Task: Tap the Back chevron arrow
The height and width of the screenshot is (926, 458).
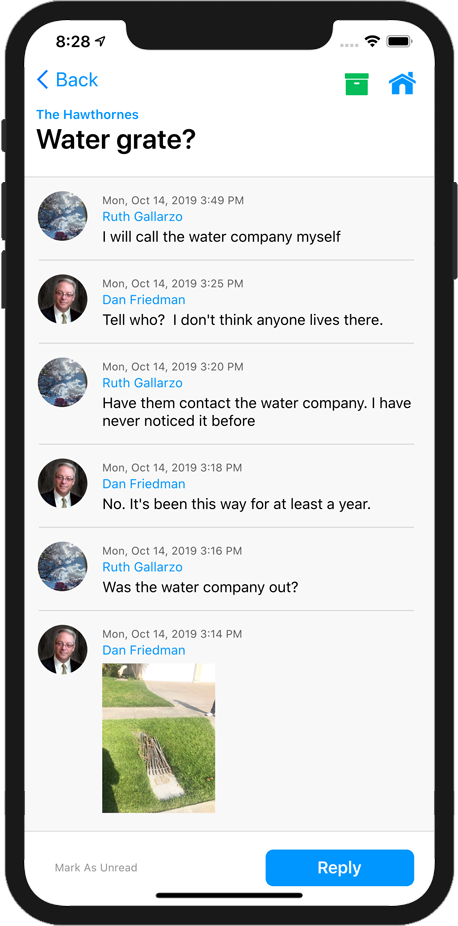Action: pyautogui.click(x=42, y=80)
